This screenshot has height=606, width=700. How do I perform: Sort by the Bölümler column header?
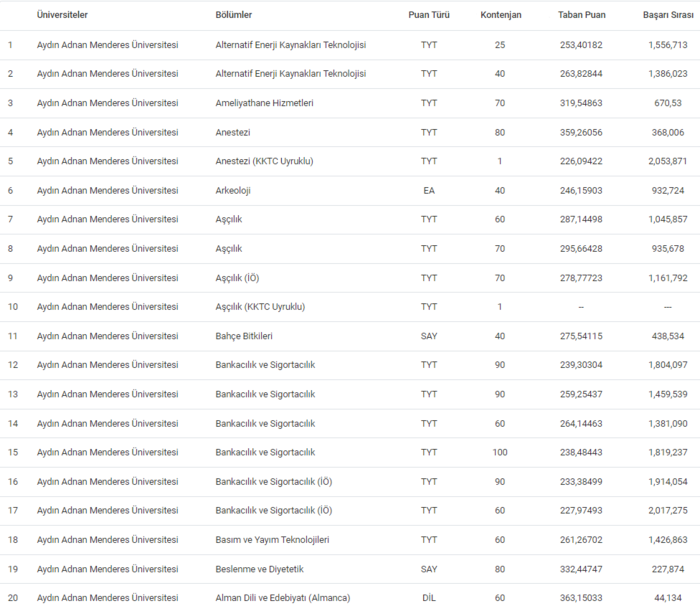(x=234, y=15)
